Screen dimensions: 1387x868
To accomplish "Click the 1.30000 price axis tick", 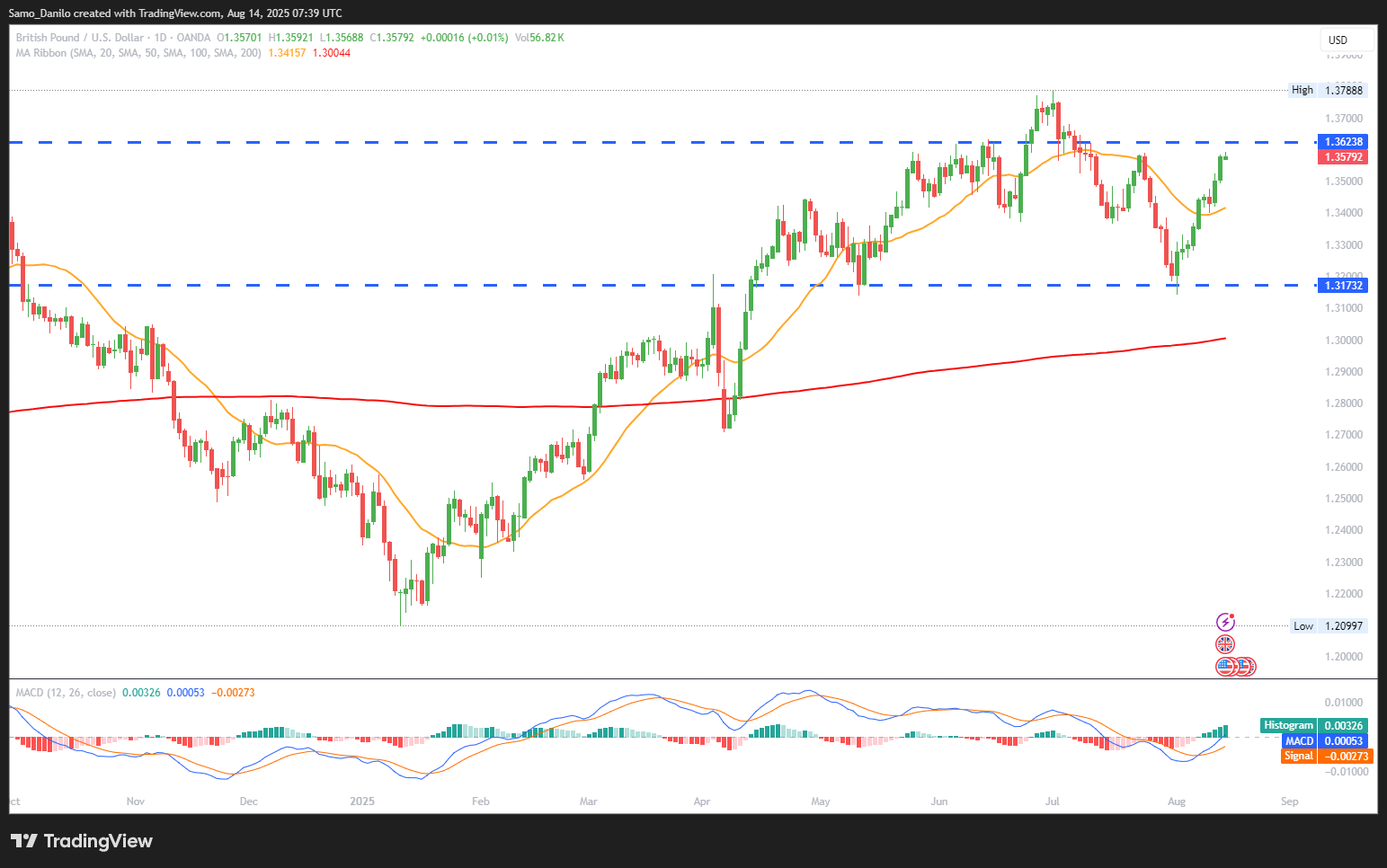I will pyautogui.click(x=1344, y=341).
